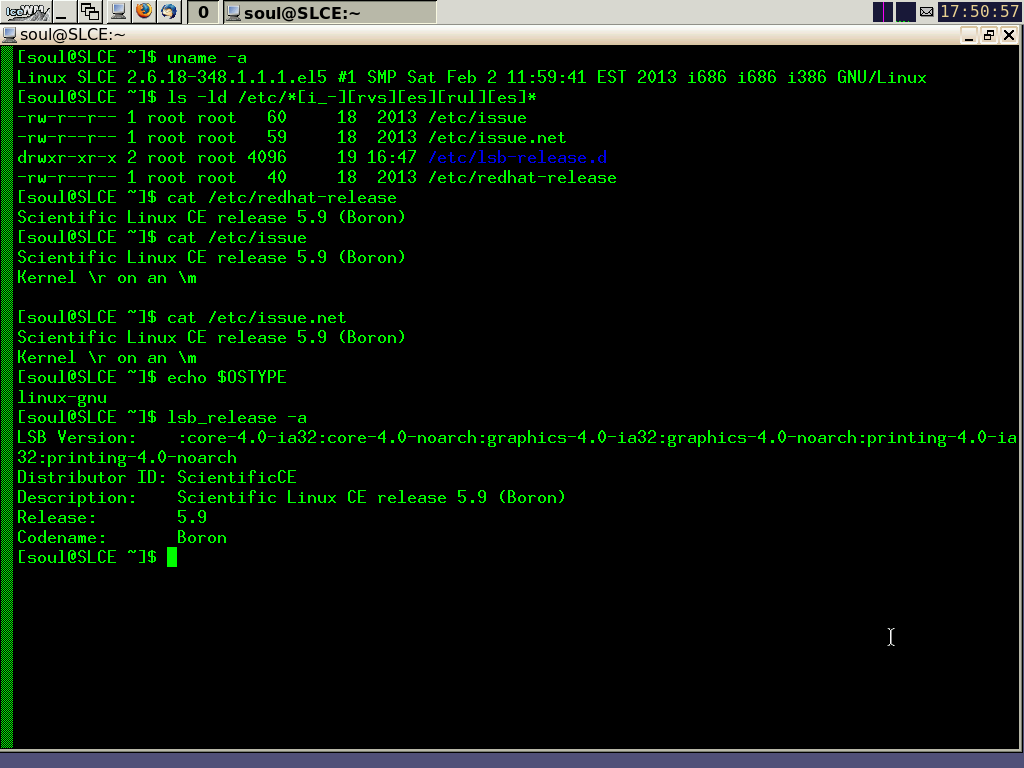This screenshot has width=1024, height=768.
Task: Click the 'lsb_release -a' command line
Action: pyautogui.click(x=162, y=417)
